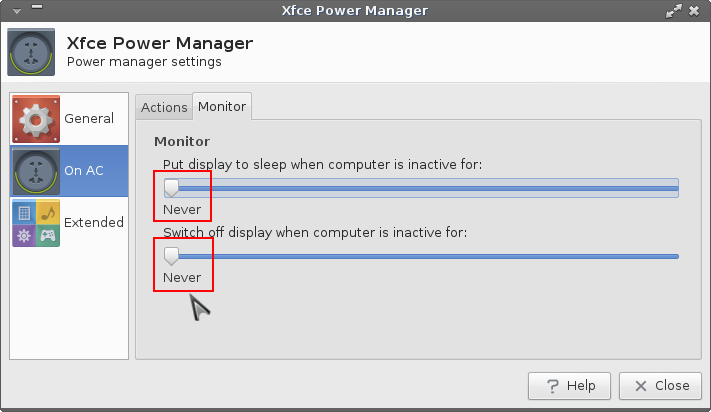Click the Never value under switch off slider

click(x=182, y=277)
